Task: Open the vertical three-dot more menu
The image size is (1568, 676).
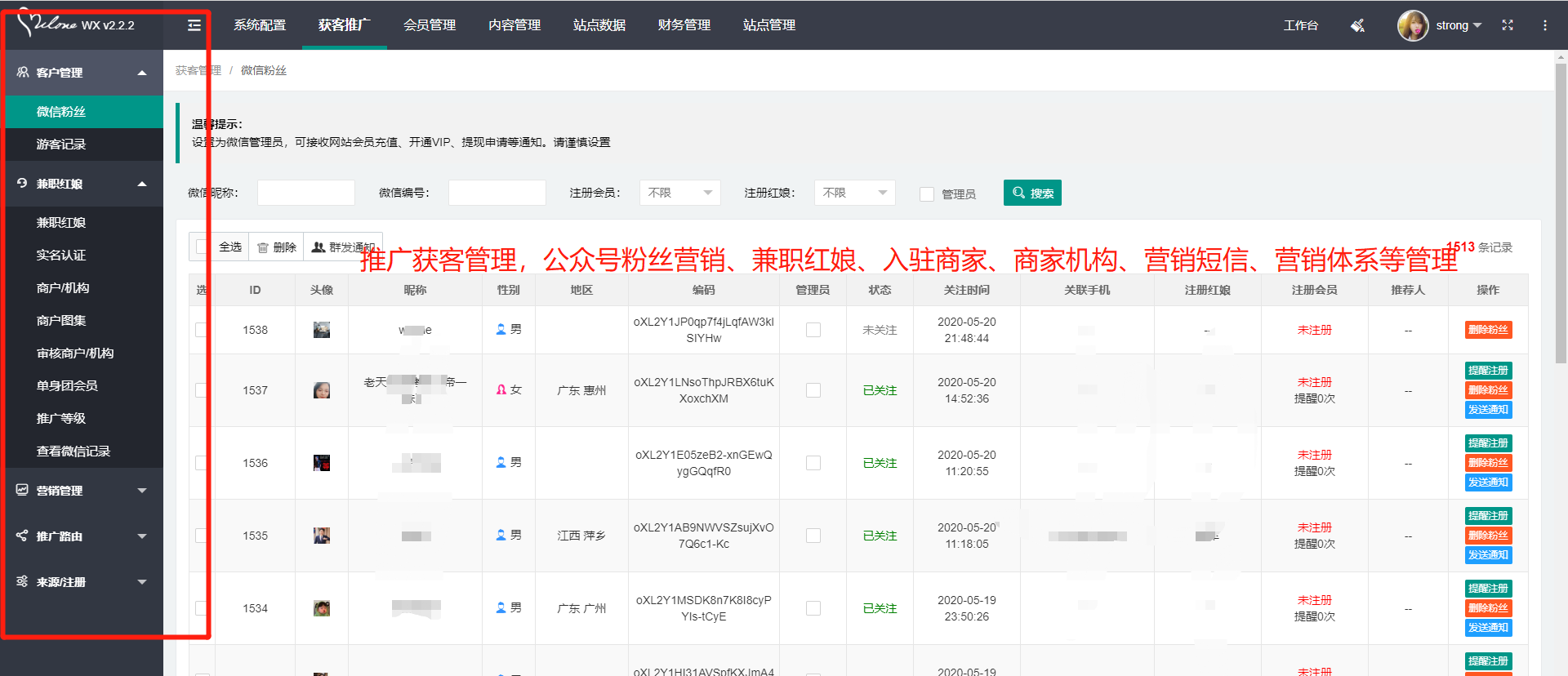Action: pyautogui.click(x=1545, y=25)
